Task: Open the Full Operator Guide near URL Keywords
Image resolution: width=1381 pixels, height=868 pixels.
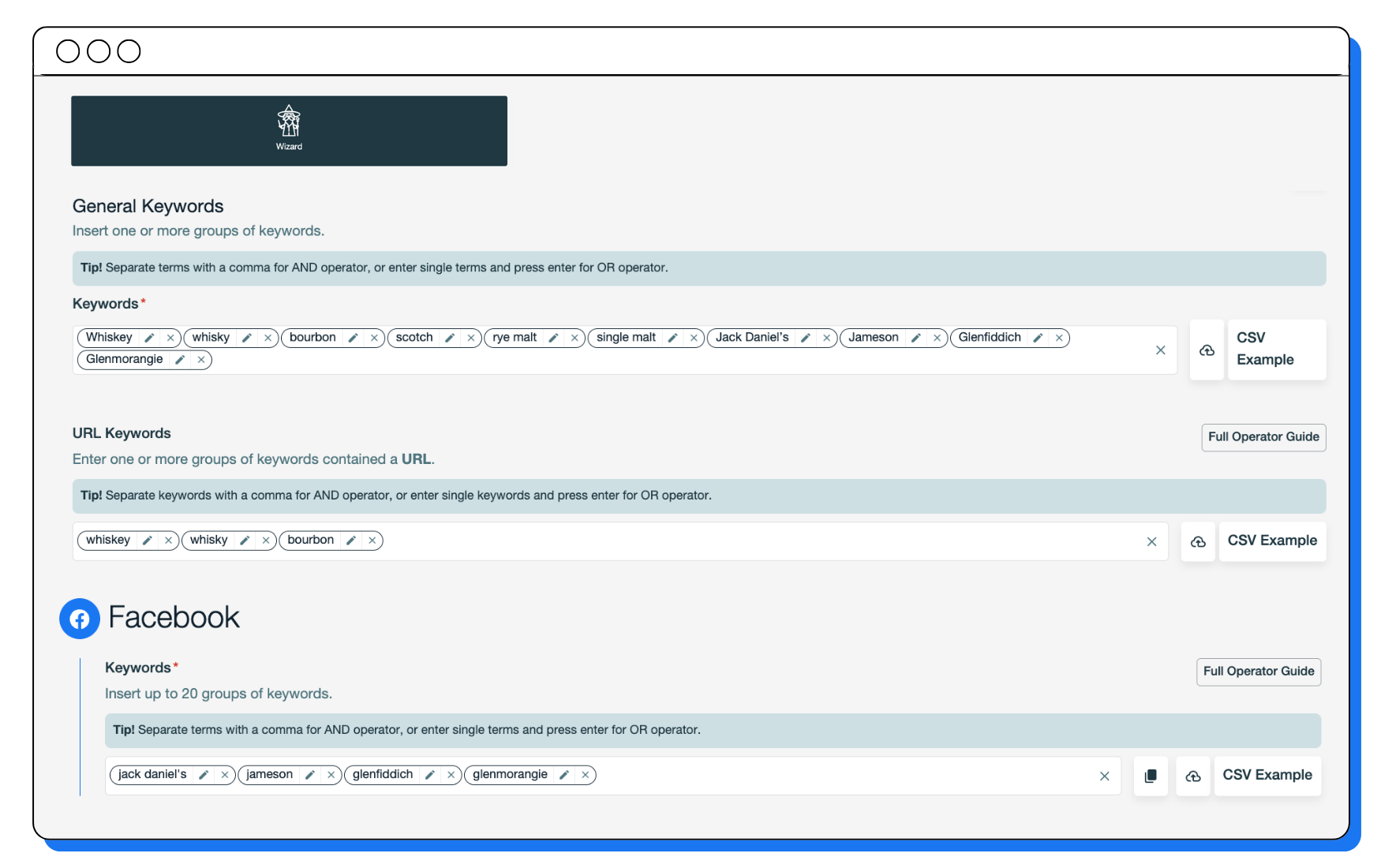Action: [1263, 437]
